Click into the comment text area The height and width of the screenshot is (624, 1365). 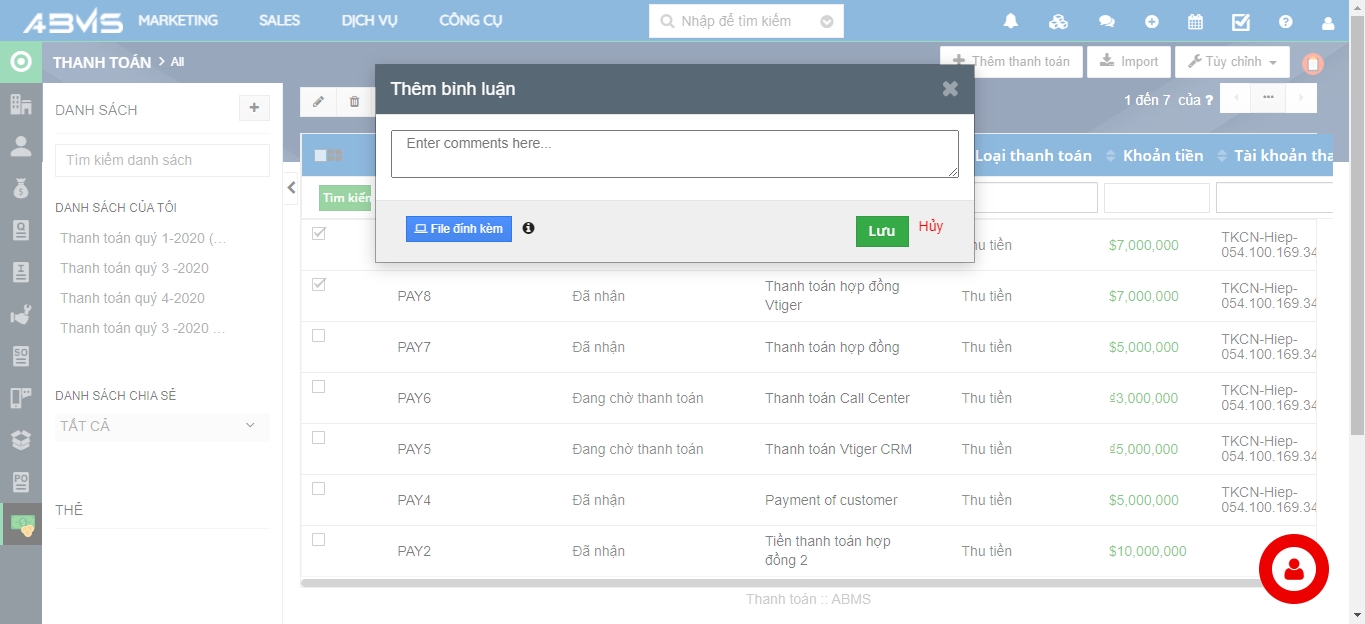tap(674, 154)
